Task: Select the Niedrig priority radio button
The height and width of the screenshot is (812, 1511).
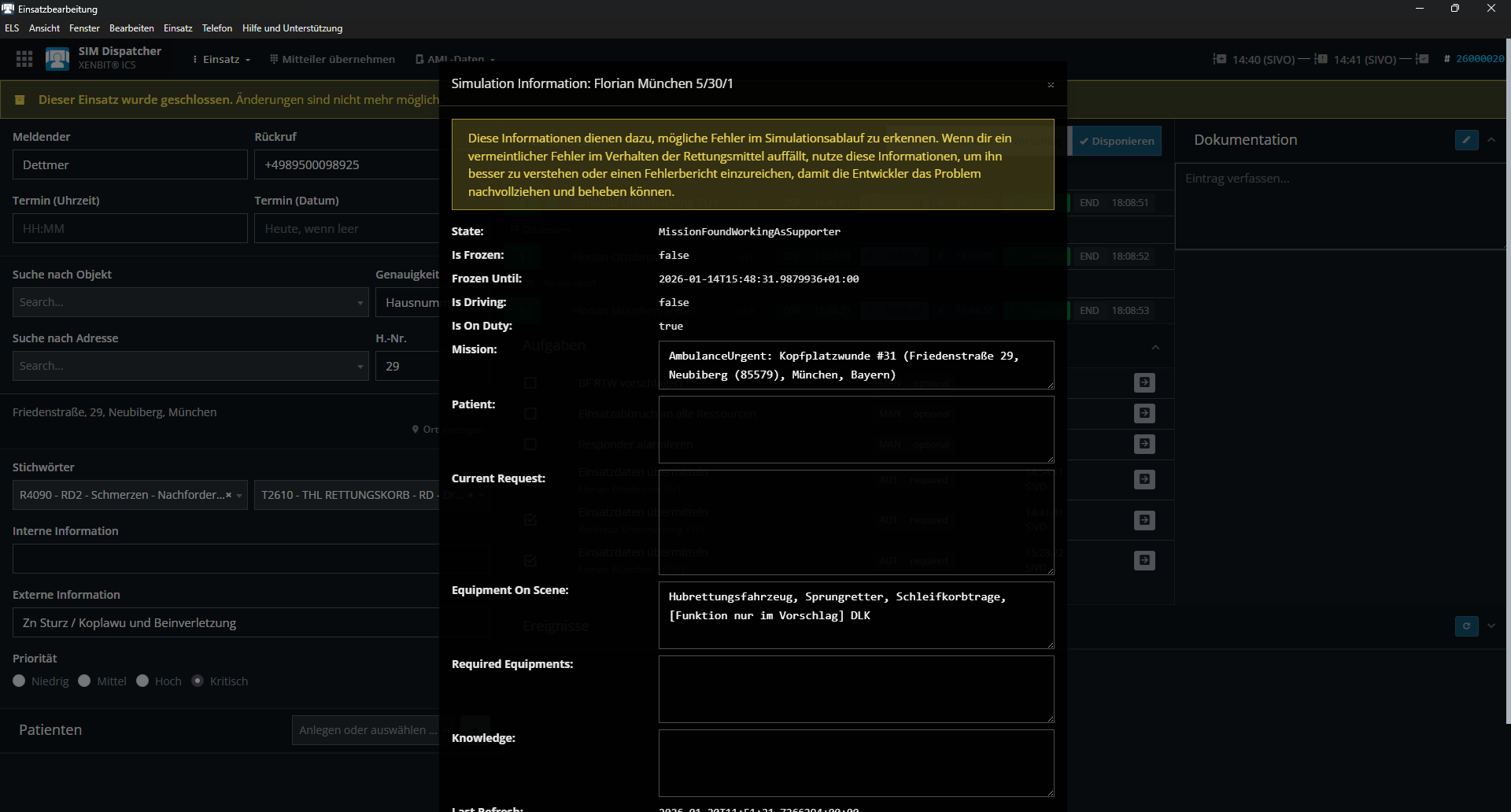Action: click(20, 681)
